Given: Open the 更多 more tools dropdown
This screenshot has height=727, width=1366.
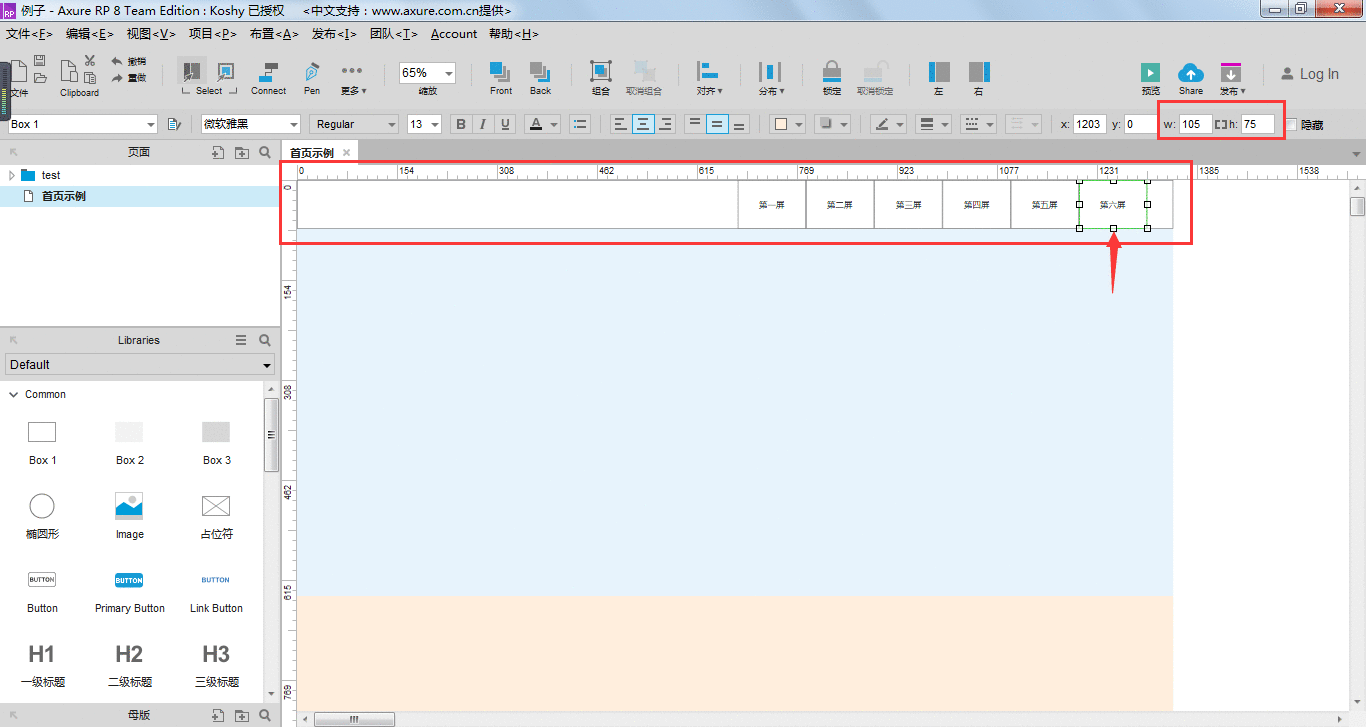Looking at the screenshot, I should pos(352,79).
